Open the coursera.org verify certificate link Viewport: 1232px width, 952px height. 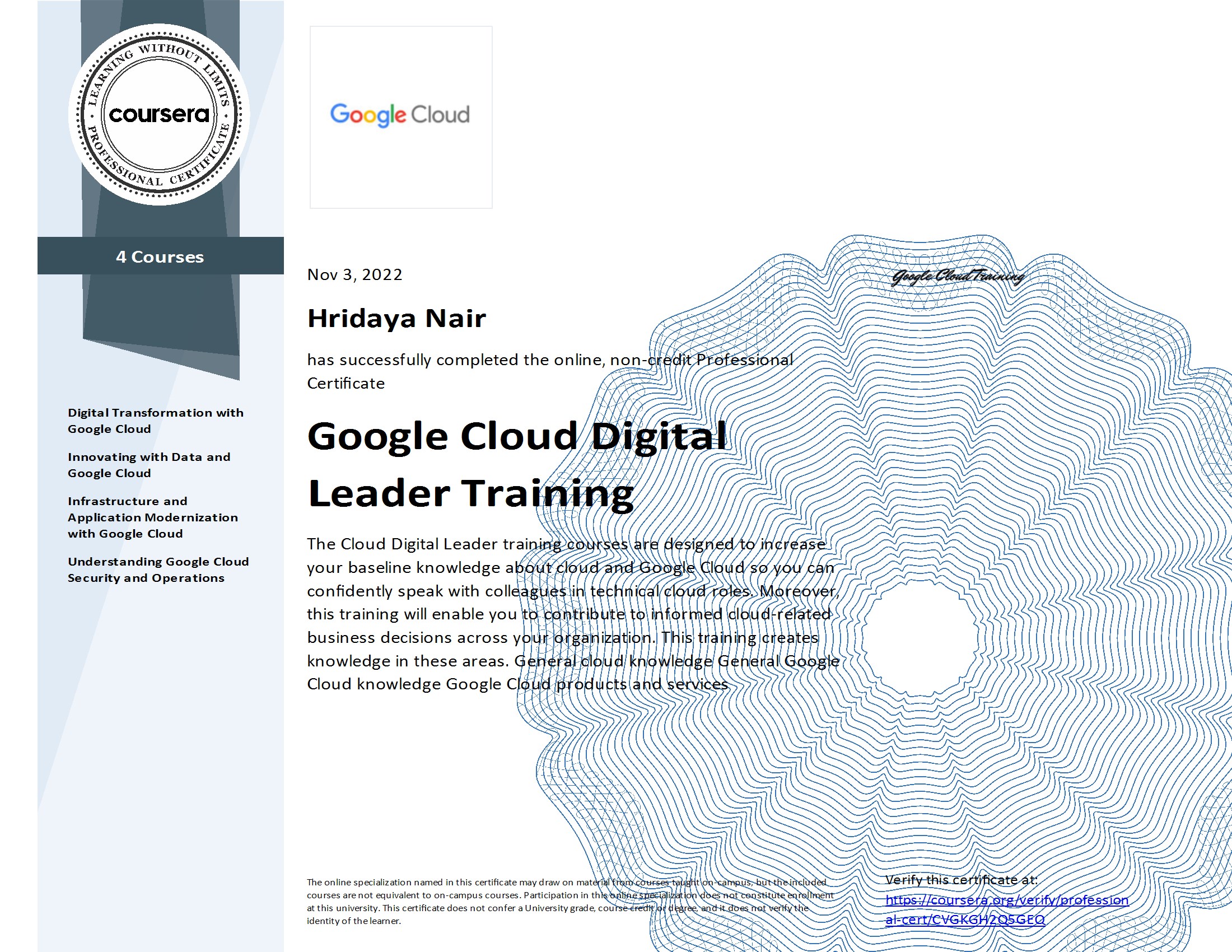[x=1007, y=909]
